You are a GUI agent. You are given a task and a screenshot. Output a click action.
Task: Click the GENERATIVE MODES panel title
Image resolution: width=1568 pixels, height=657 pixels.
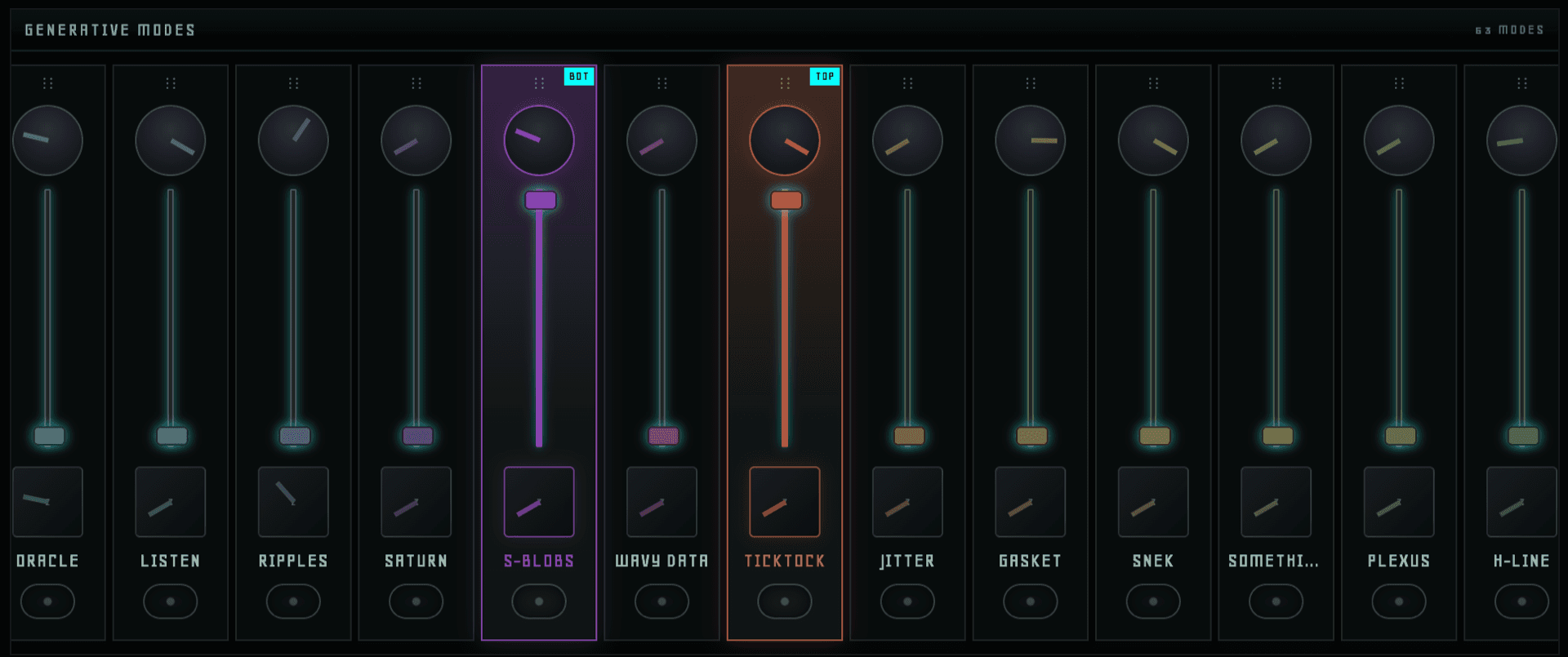[x=110, y=30]
